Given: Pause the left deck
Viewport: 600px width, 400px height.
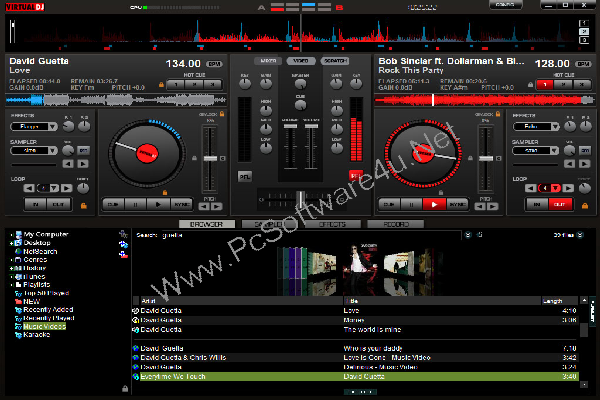Looking at the screenshot, I should tap(135, 204).
